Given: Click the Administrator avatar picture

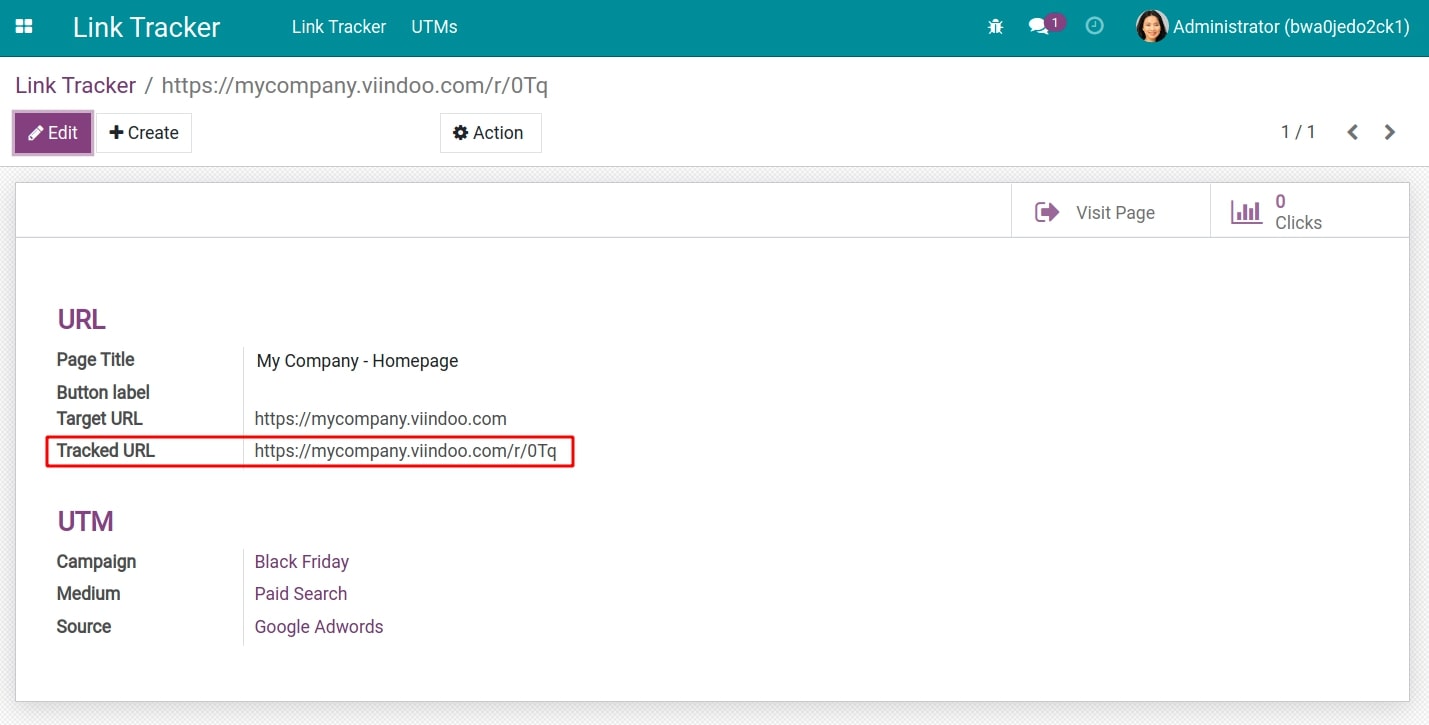Looking at the screenshot, I should click(1152, 27).
